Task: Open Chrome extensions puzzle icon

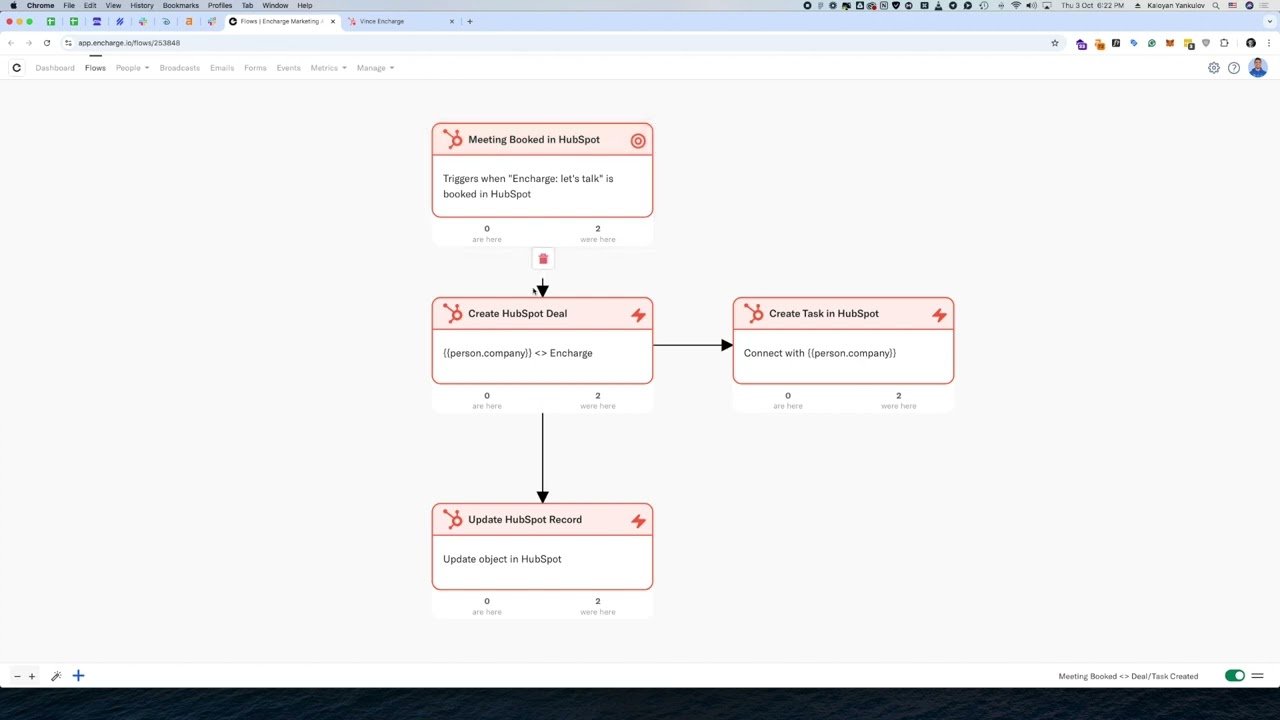Action: pos(1224,43)
